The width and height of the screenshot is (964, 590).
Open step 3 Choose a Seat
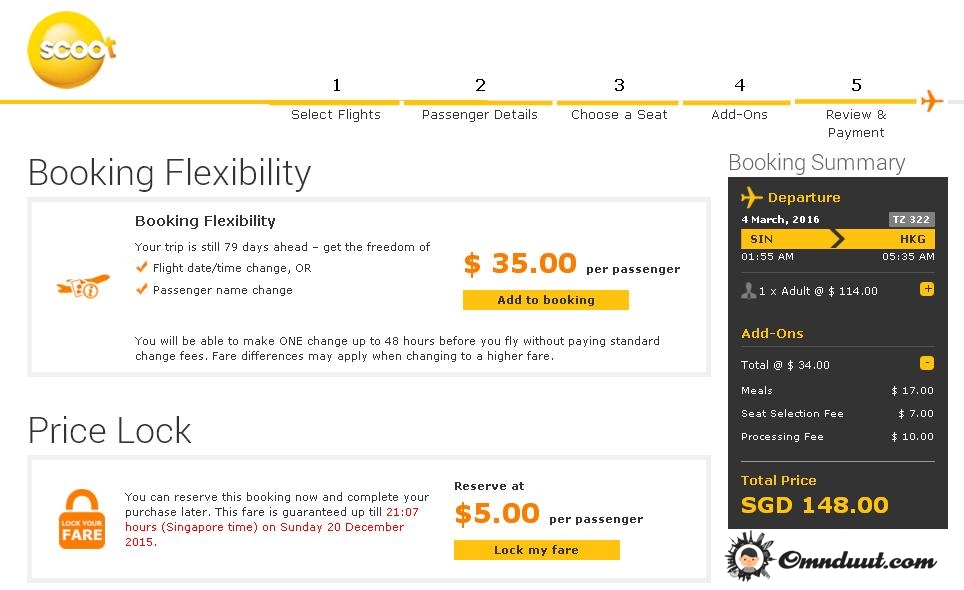tap(619, 114)
